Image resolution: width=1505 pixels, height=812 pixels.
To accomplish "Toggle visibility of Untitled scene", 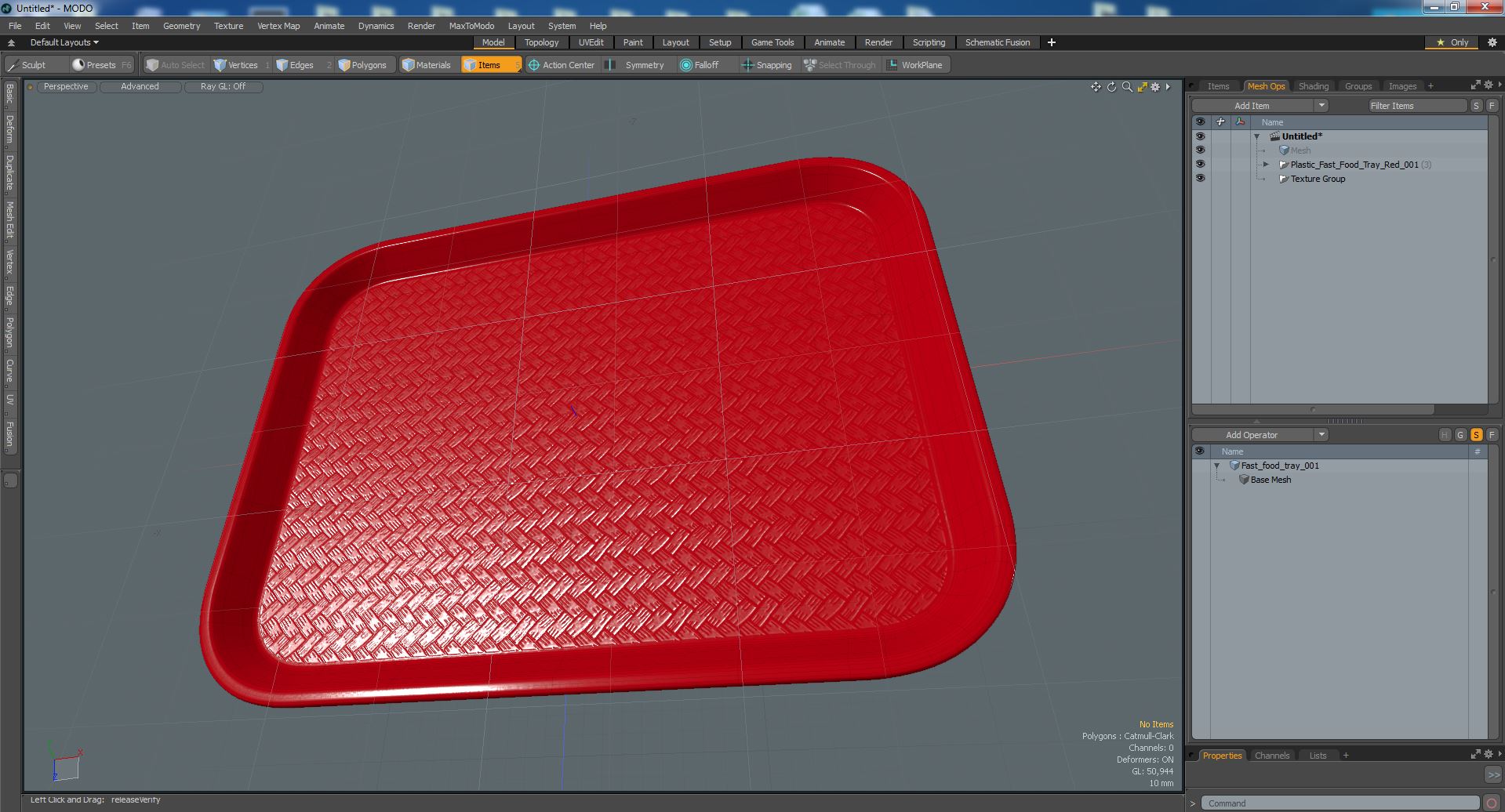I will pos(1200,136).
